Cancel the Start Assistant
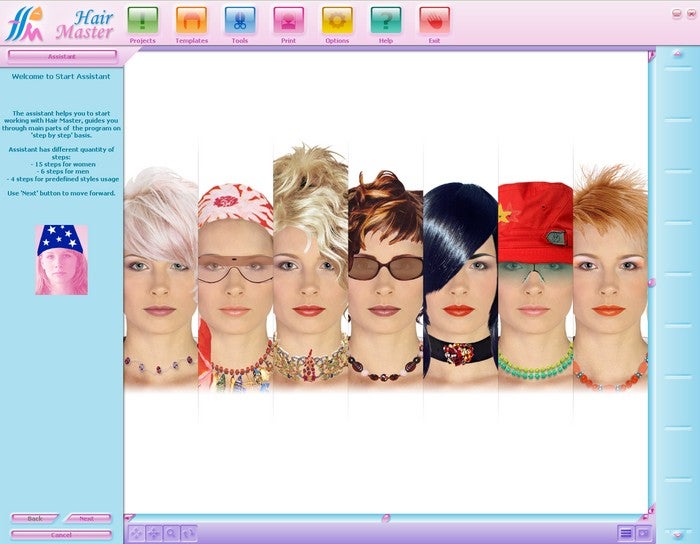This screenshot has width=700, height=544. pos(61,535)
